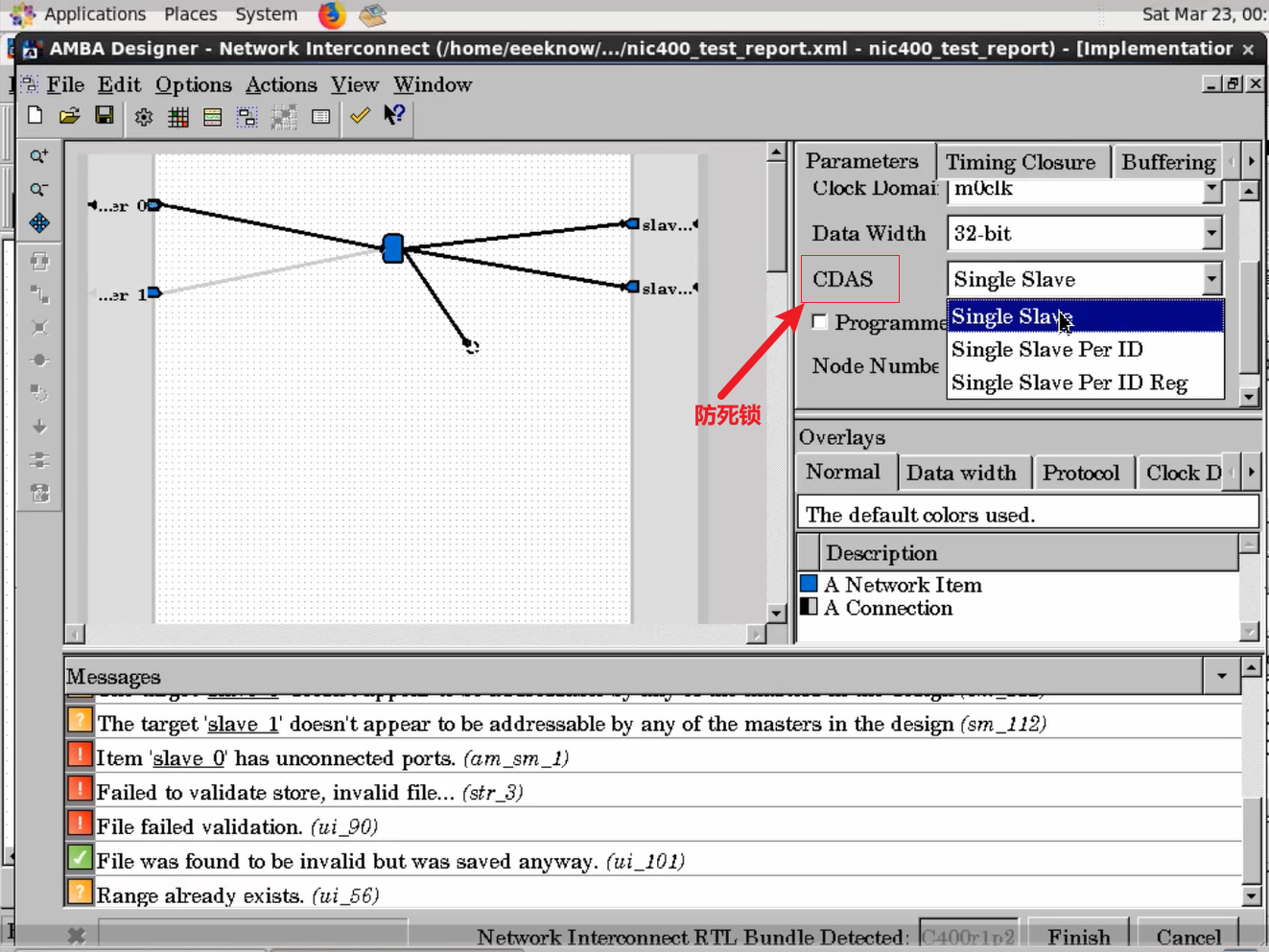The image size is (1269, 952).
Task: Toggle the Programmable checkbox
Action: [819, 321]
